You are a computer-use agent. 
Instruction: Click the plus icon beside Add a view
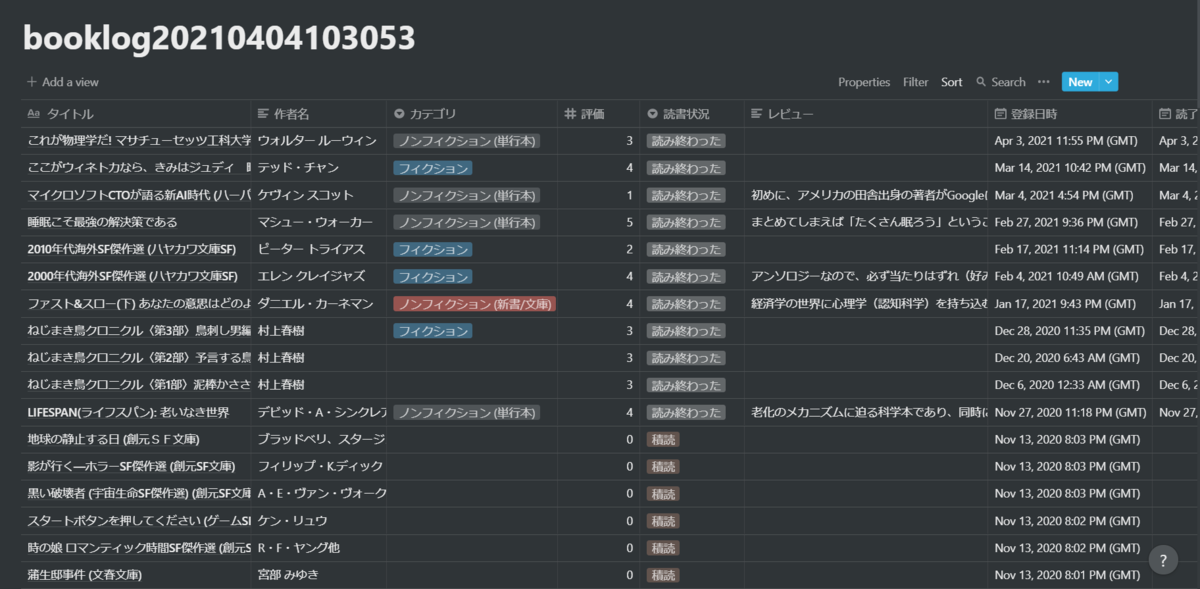[32, 82]
